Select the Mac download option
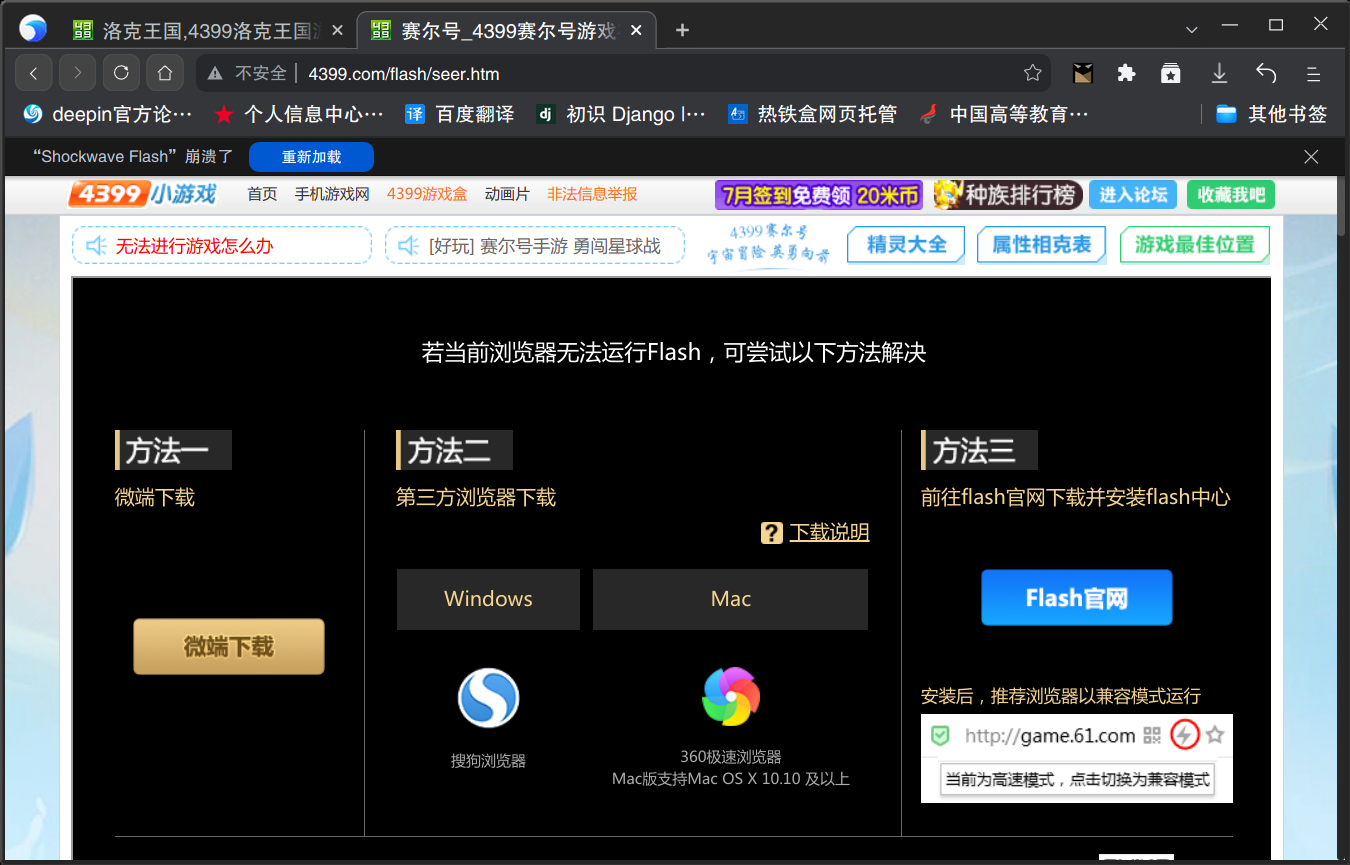The height and width of the screenshot is (865, 1350). pos(730,599)
